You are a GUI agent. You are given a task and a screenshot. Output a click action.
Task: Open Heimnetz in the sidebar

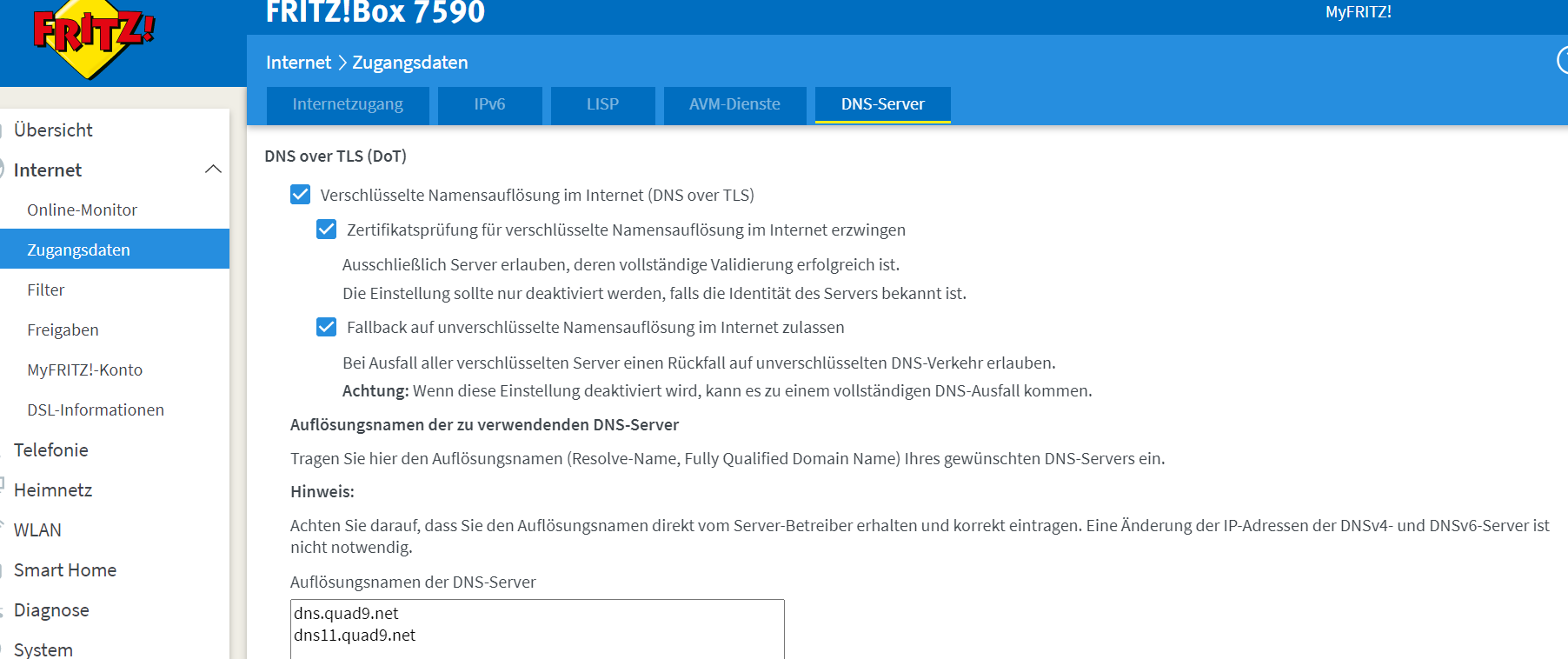tap(53, 489)
